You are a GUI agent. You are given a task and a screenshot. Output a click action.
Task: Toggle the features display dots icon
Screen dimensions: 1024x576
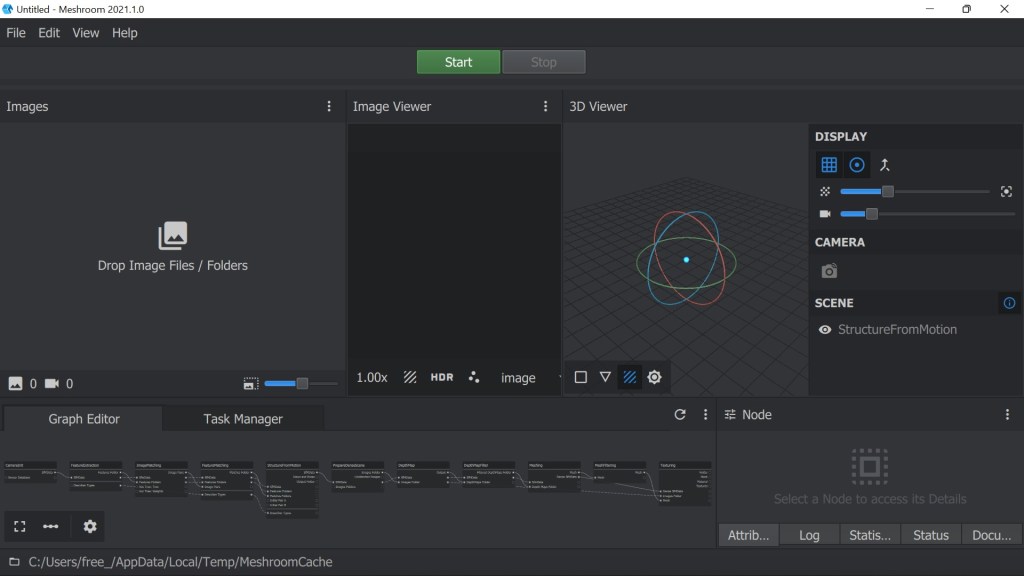(474, 377)
